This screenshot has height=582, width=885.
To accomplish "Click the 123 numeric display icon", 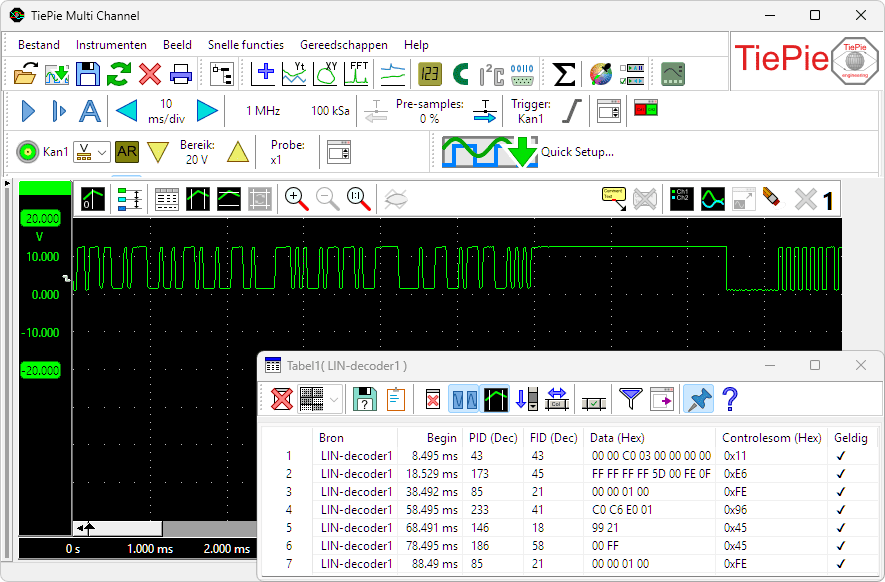I will (x=430, y=74).
